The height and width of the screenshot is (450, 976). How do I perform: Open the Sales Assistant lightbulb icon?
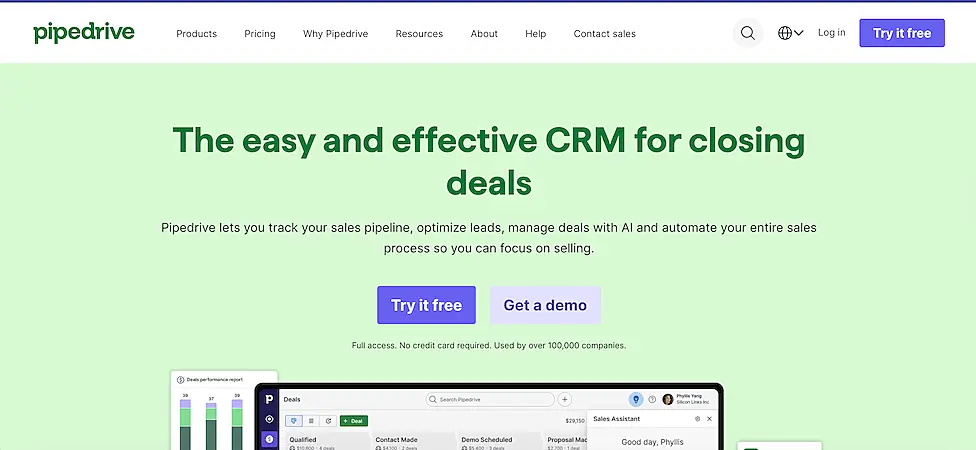point(636,400)
